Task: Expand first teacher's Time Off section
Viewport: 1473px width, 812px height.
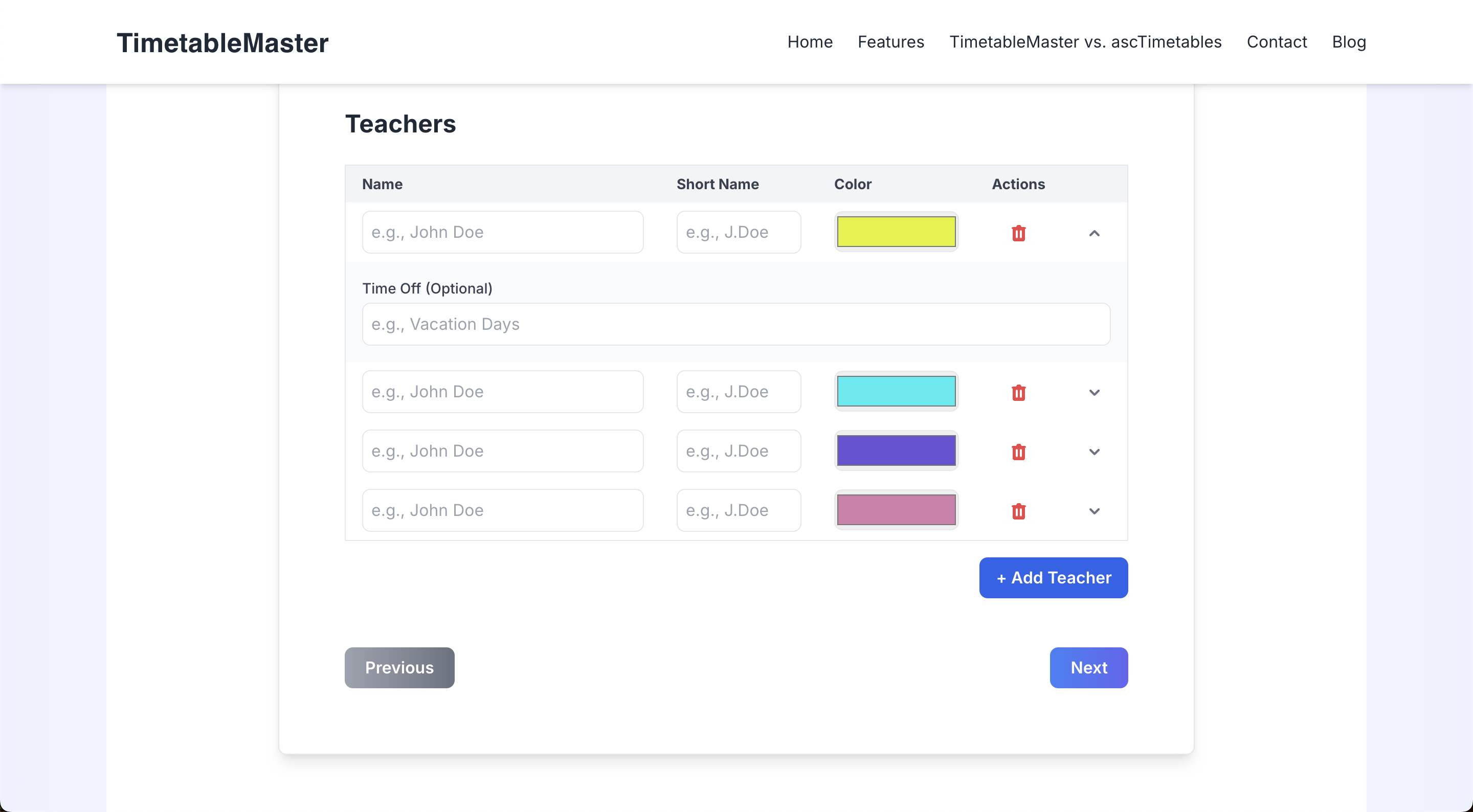Action: tap(1094, 232)
